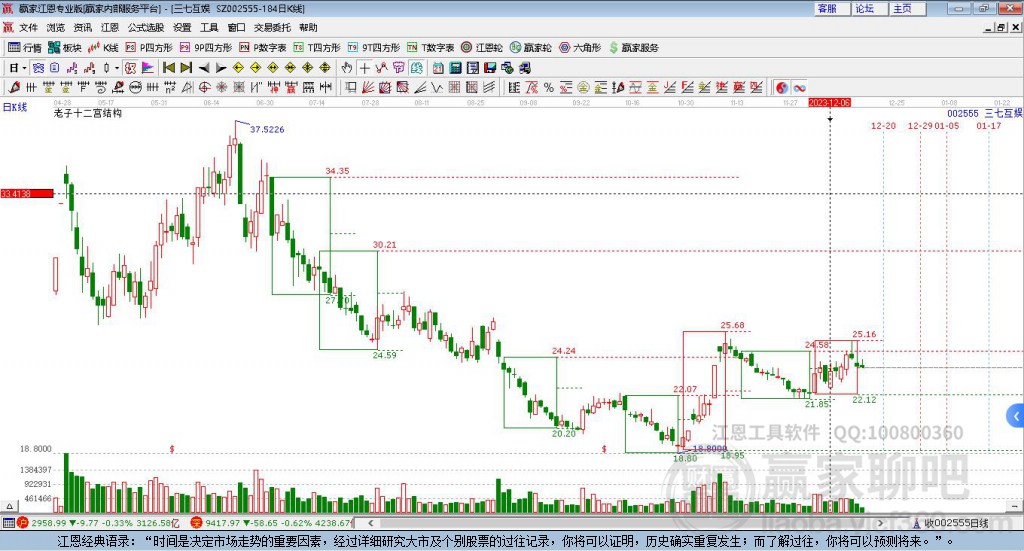Restore inner document window button

(1001, 27)
